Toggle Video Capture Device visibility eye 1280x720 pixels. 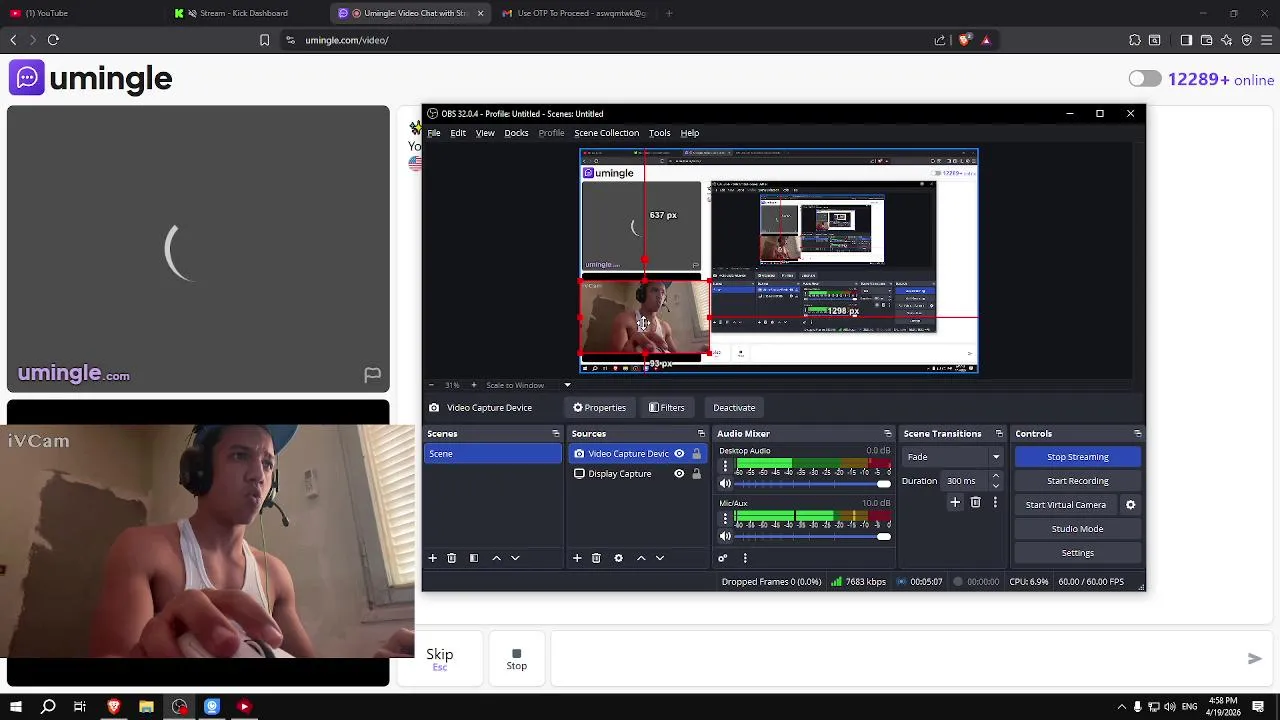[x=679, y=454]
